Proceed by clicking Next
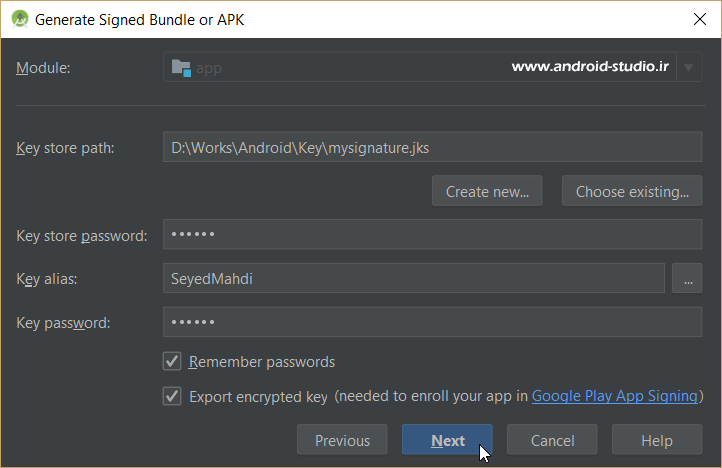The image size is (722, 468). [447, 440]
